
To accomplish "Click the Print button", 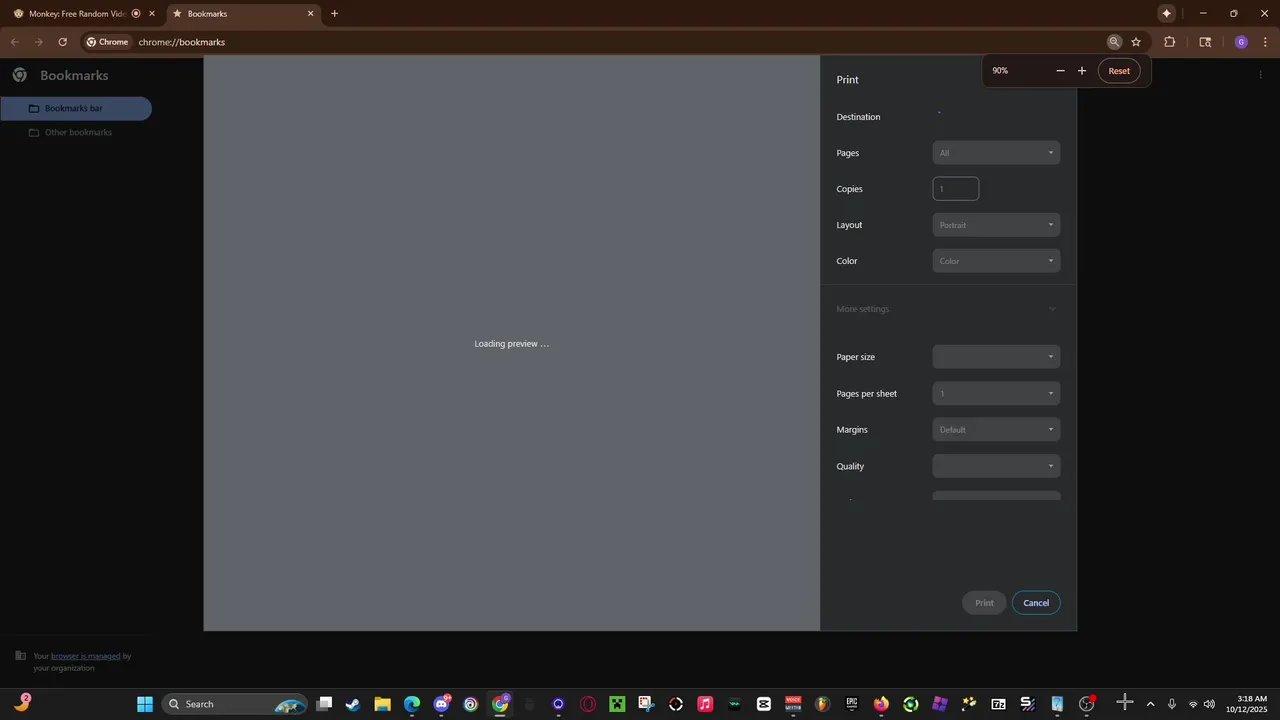I will pyautogui.click(x=985, y=603).
